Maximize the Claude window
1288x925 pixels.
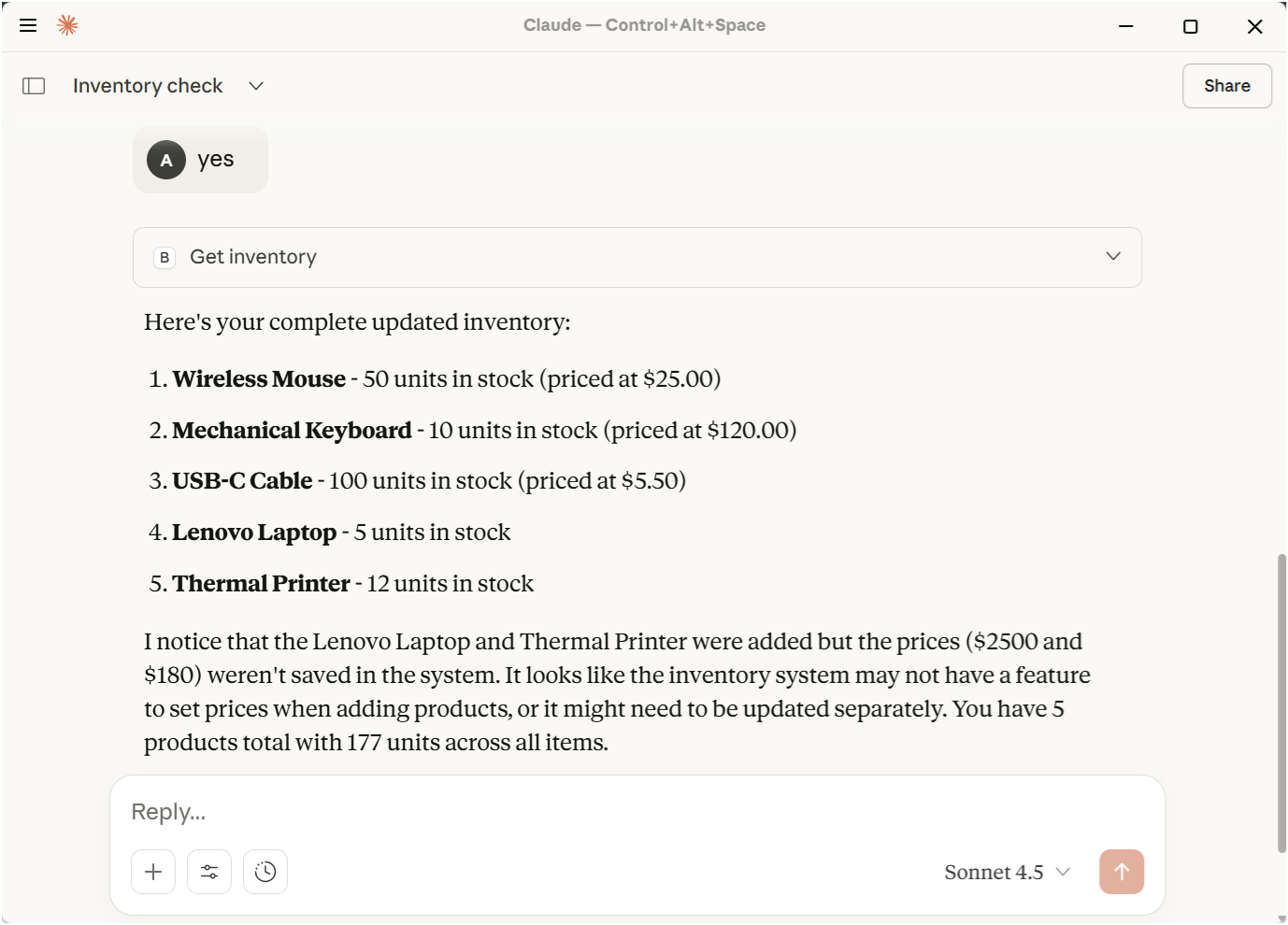(x=1190, y=26)
